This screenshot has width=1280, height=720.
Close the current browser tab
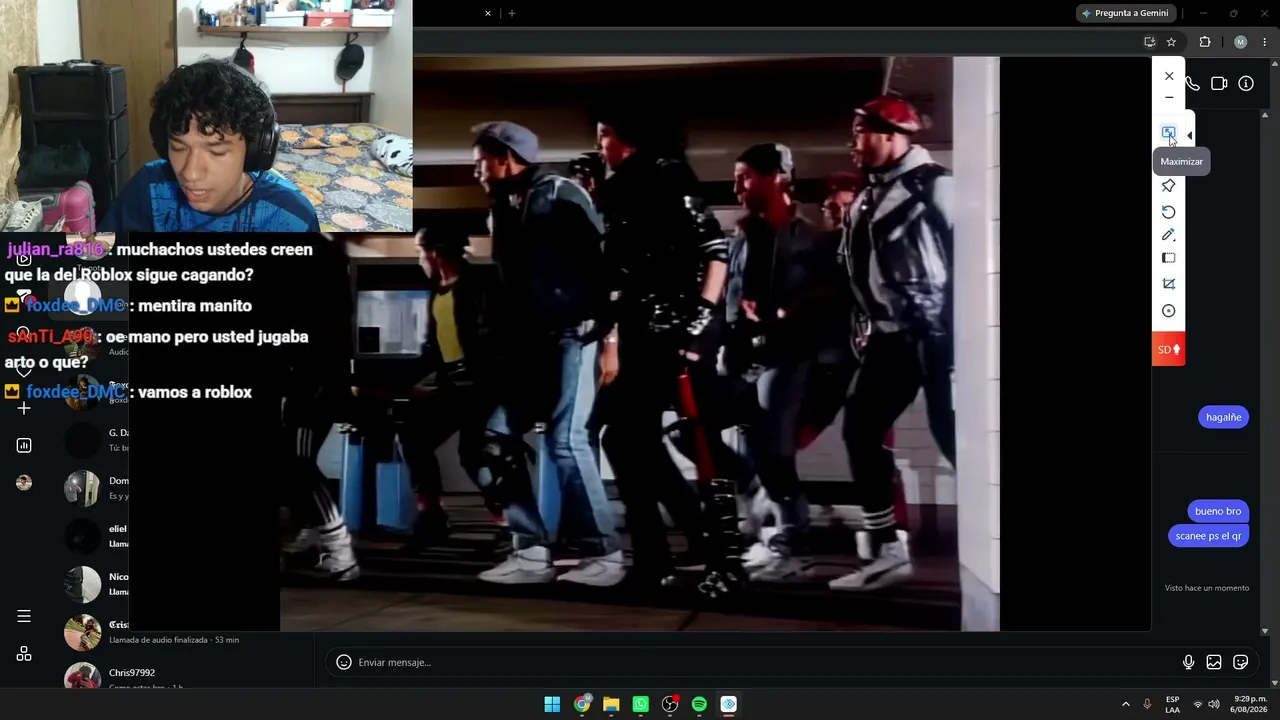(x=488, y=13)
